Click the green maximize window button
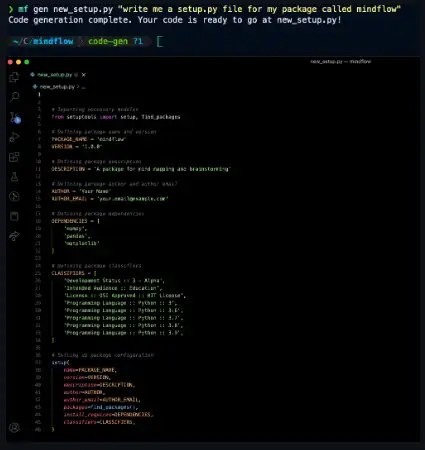The width and height of the screenshot is (425, 450). (27, 62)
